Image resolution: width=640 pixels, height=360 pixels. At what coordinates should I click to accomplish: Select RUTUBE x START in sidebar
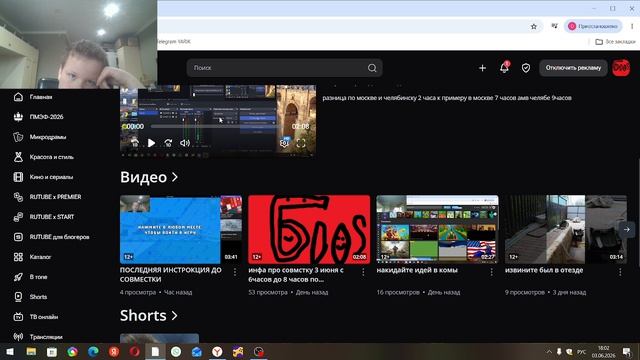(44, 217)
